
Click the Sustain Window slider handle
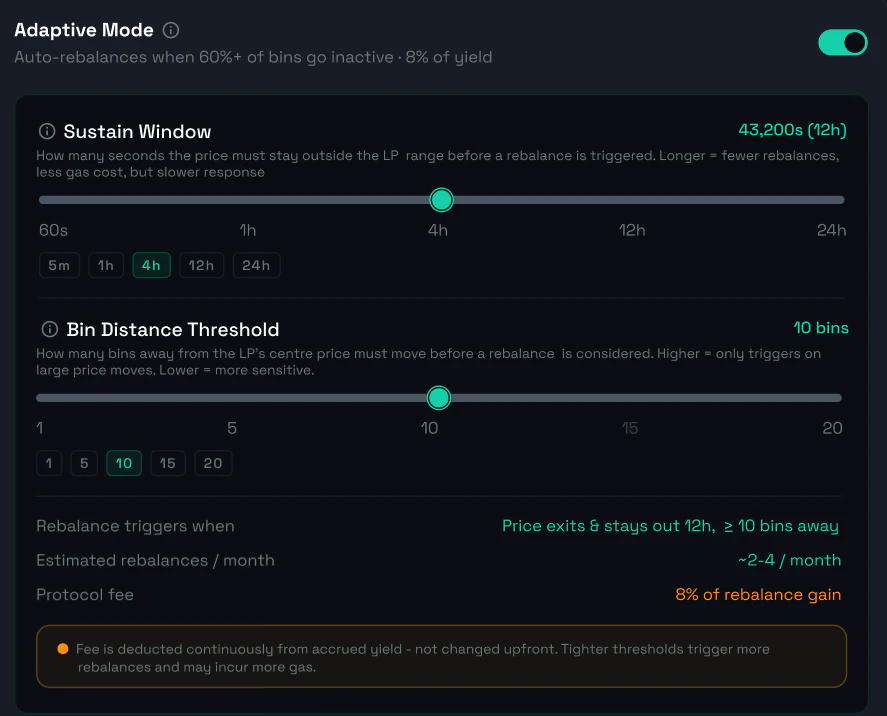(441, 199)
